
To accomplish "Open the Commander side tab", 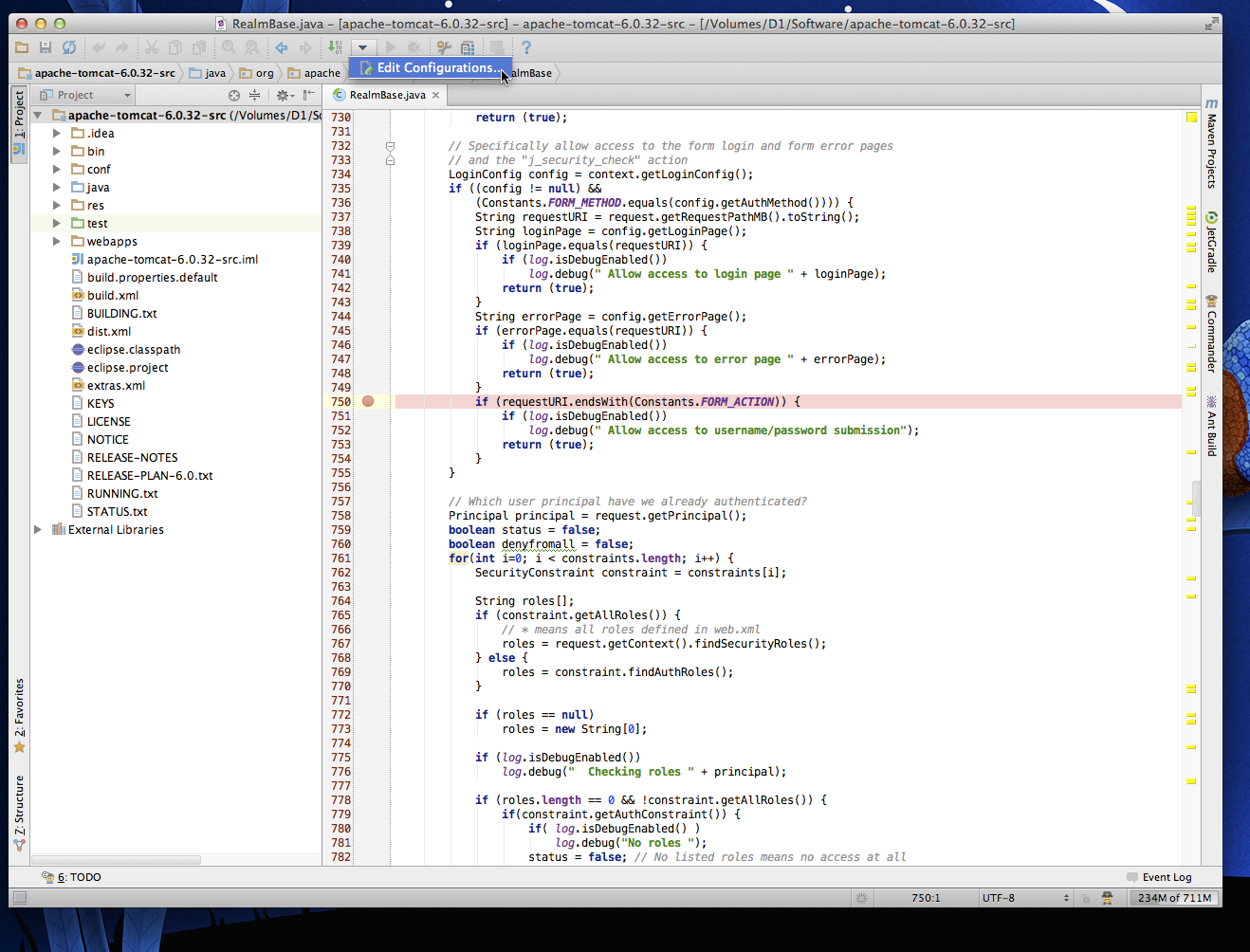I will click(1211, 334).
